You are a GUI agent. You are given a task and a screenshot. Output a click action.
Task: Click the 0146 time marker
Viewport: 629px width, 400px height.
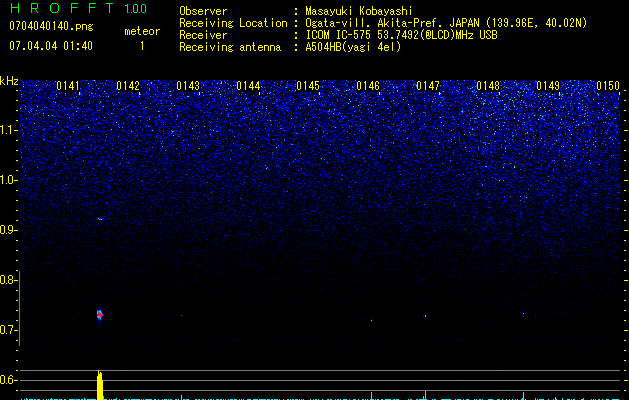tap(368, 86)
